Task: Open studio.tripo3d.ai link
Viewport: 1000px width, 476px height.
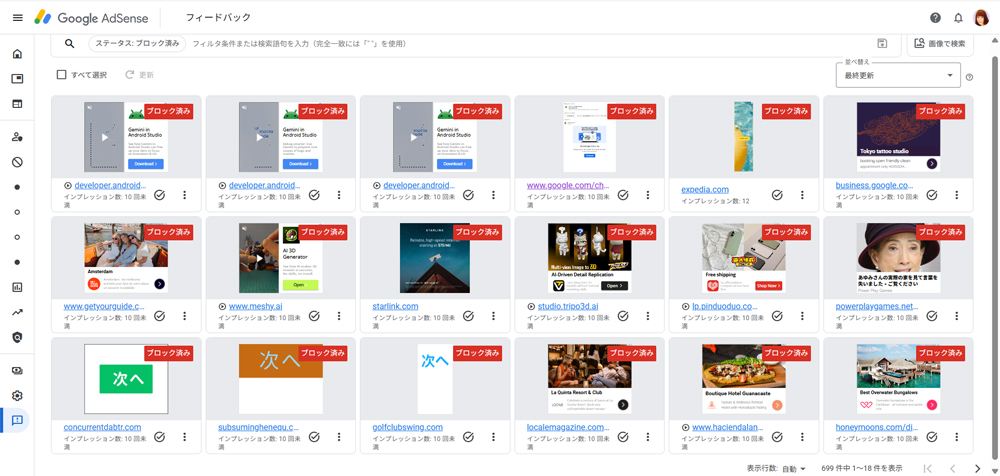Action: pyautogui.click(x=568, y=306)
